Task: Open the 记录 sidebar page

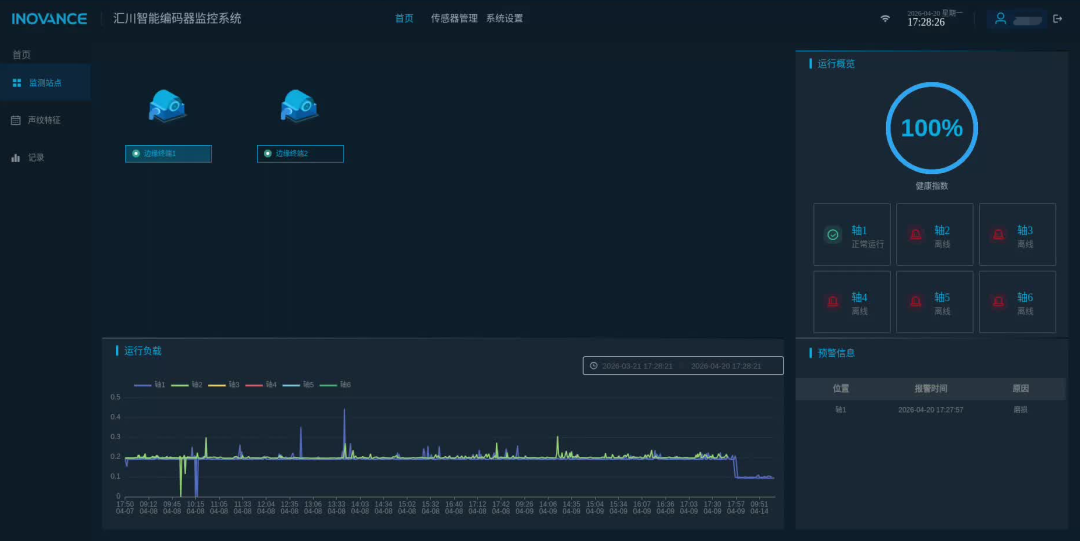Action: point(36,158)
